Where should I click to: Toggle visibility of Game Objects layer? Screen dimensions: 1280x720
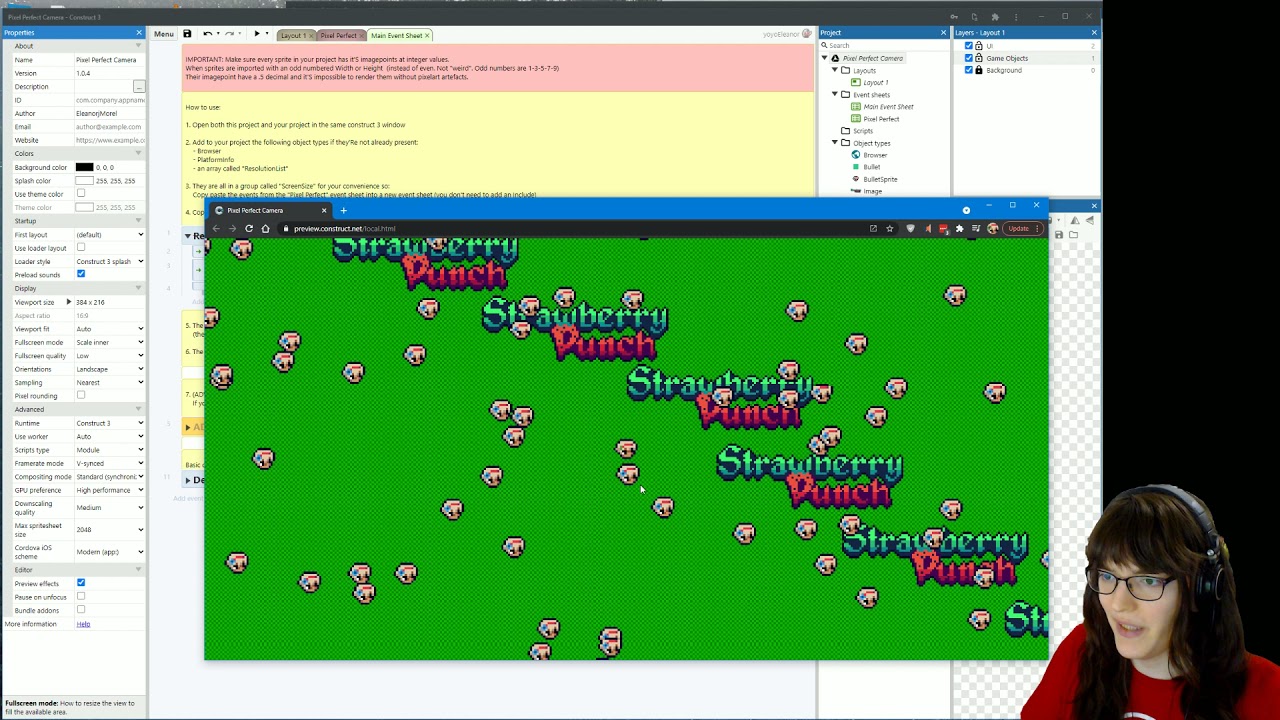click(968, 58)
